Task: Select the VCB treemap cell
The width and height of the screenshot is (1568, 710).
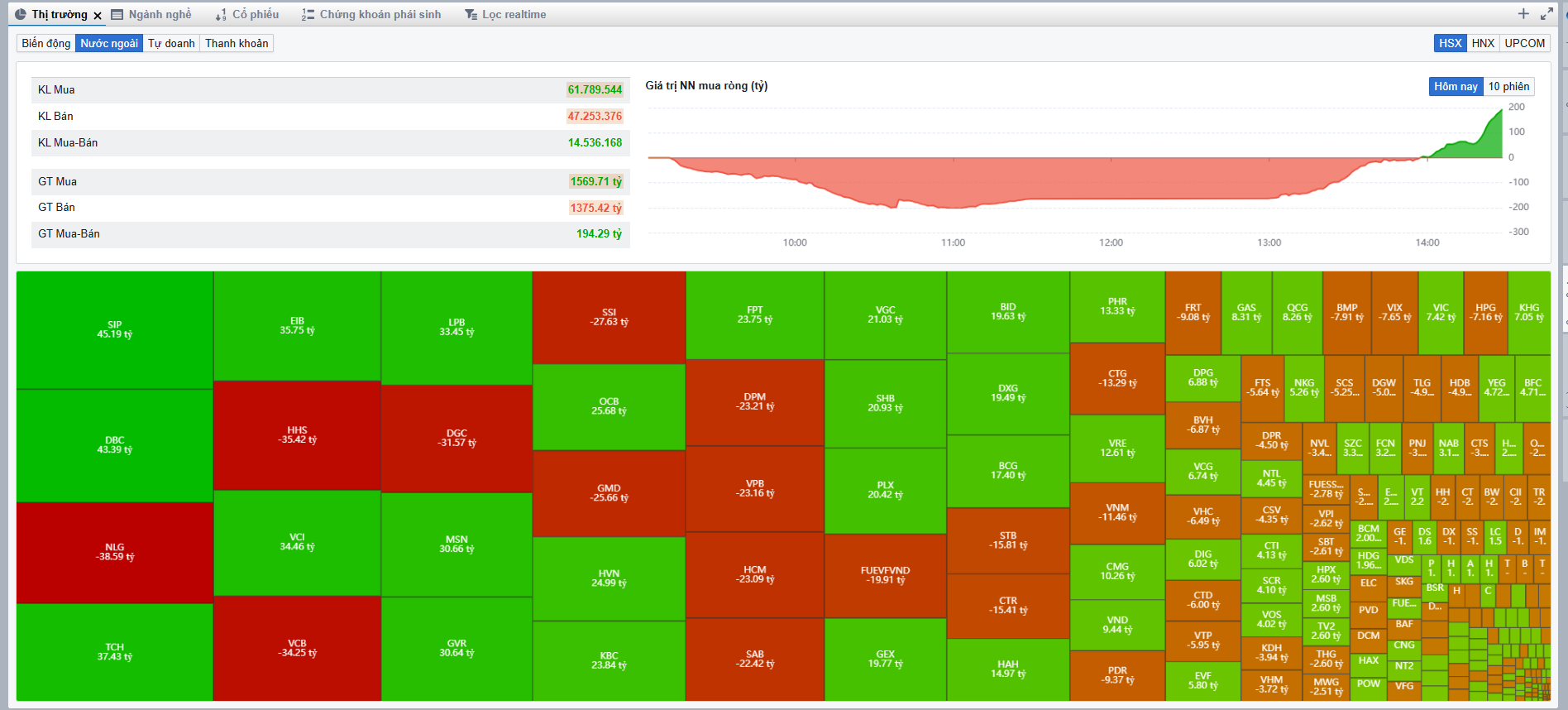Action: click(x=297, y=648)
